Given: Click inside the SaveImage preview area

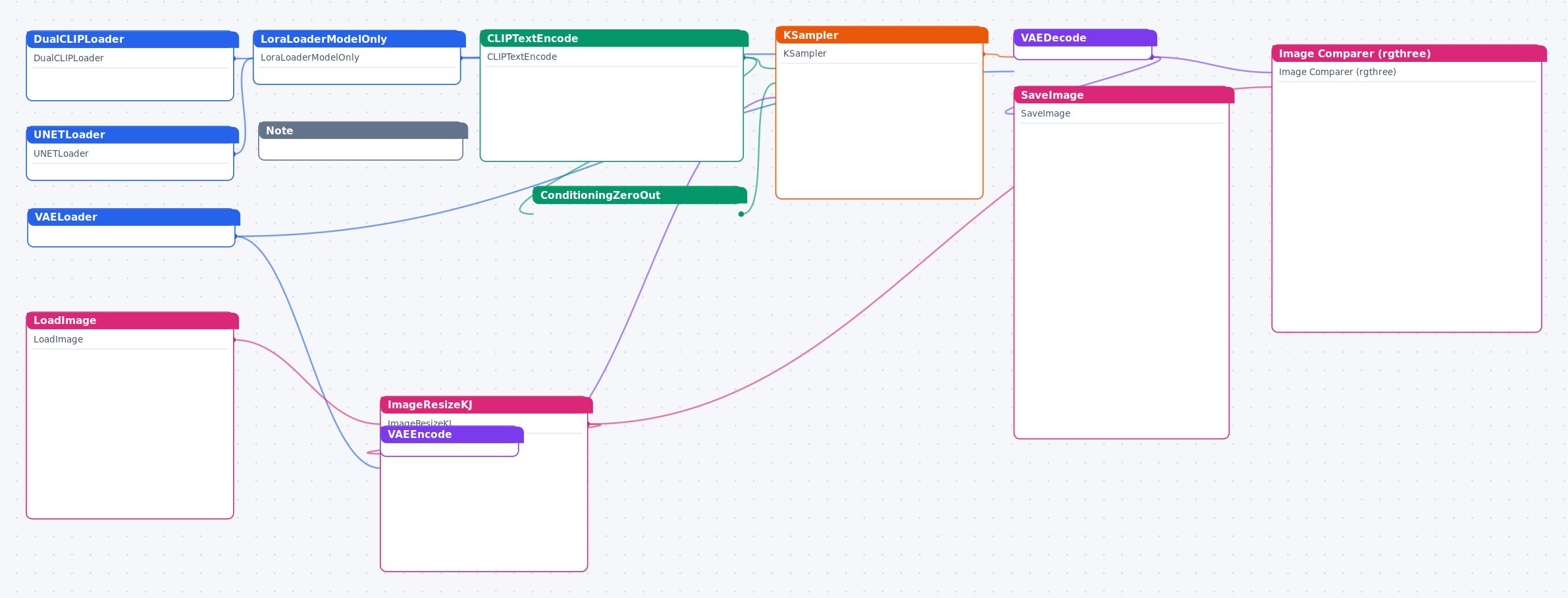Looking at the screenshot, I should (1122, 280).
